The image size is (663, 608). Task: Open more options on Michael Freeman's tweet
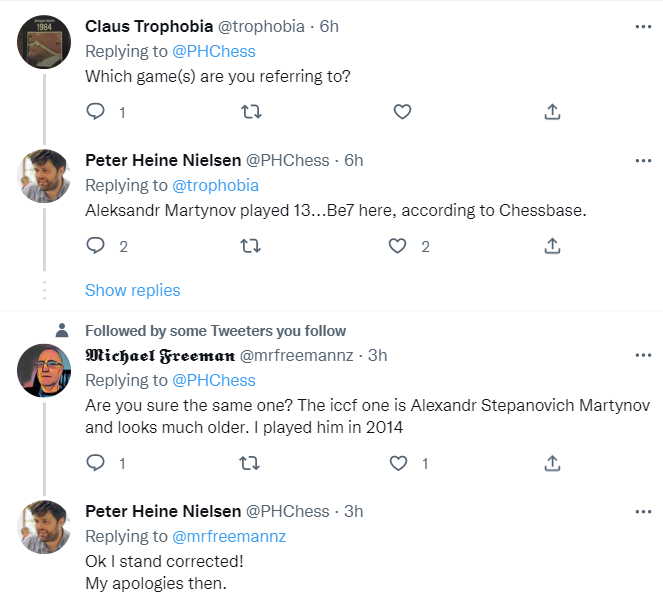pos(643,355)
